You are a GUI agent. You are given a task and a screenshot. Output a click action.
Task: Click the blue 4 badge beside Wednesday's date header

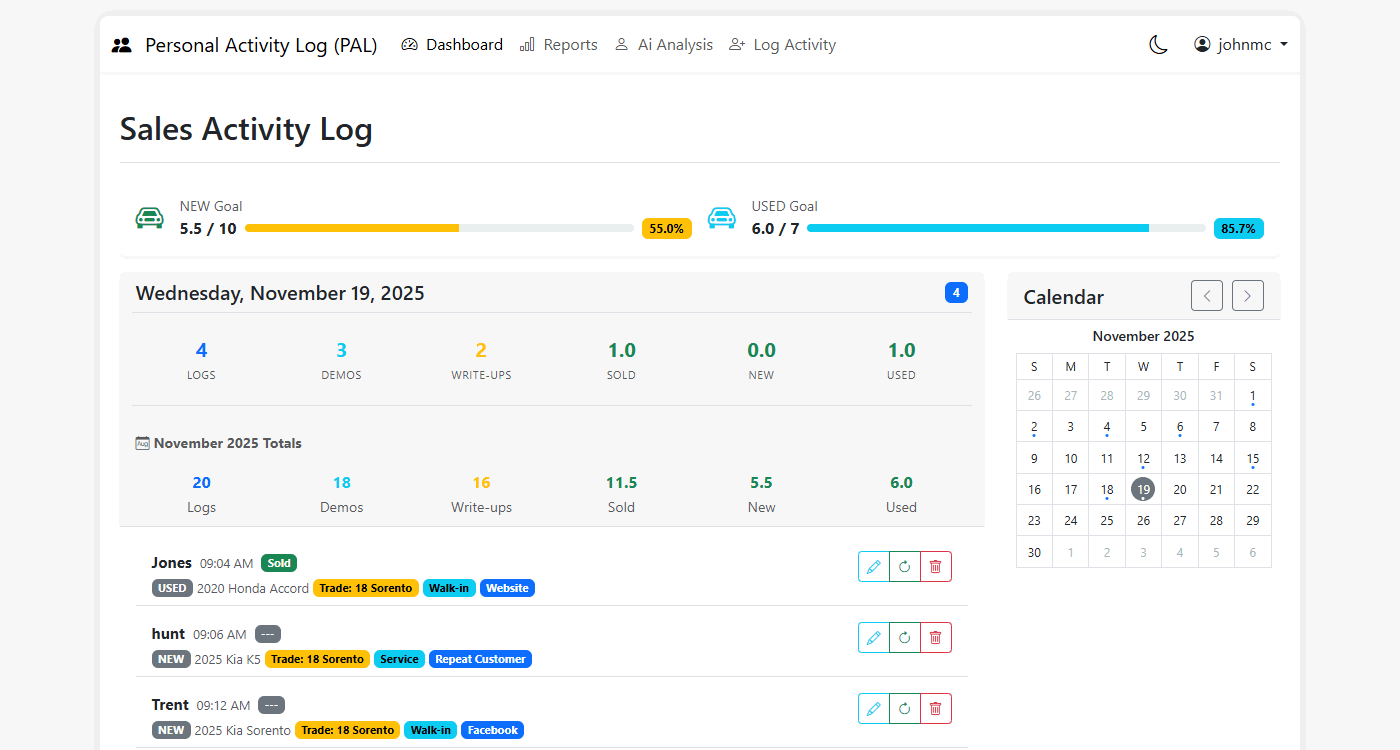[956, 292]
